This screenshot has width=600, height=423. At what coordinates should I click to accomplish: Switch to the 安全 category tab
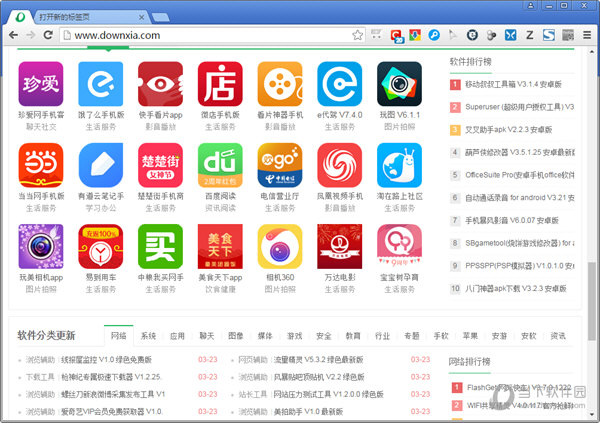pos(324,336)
